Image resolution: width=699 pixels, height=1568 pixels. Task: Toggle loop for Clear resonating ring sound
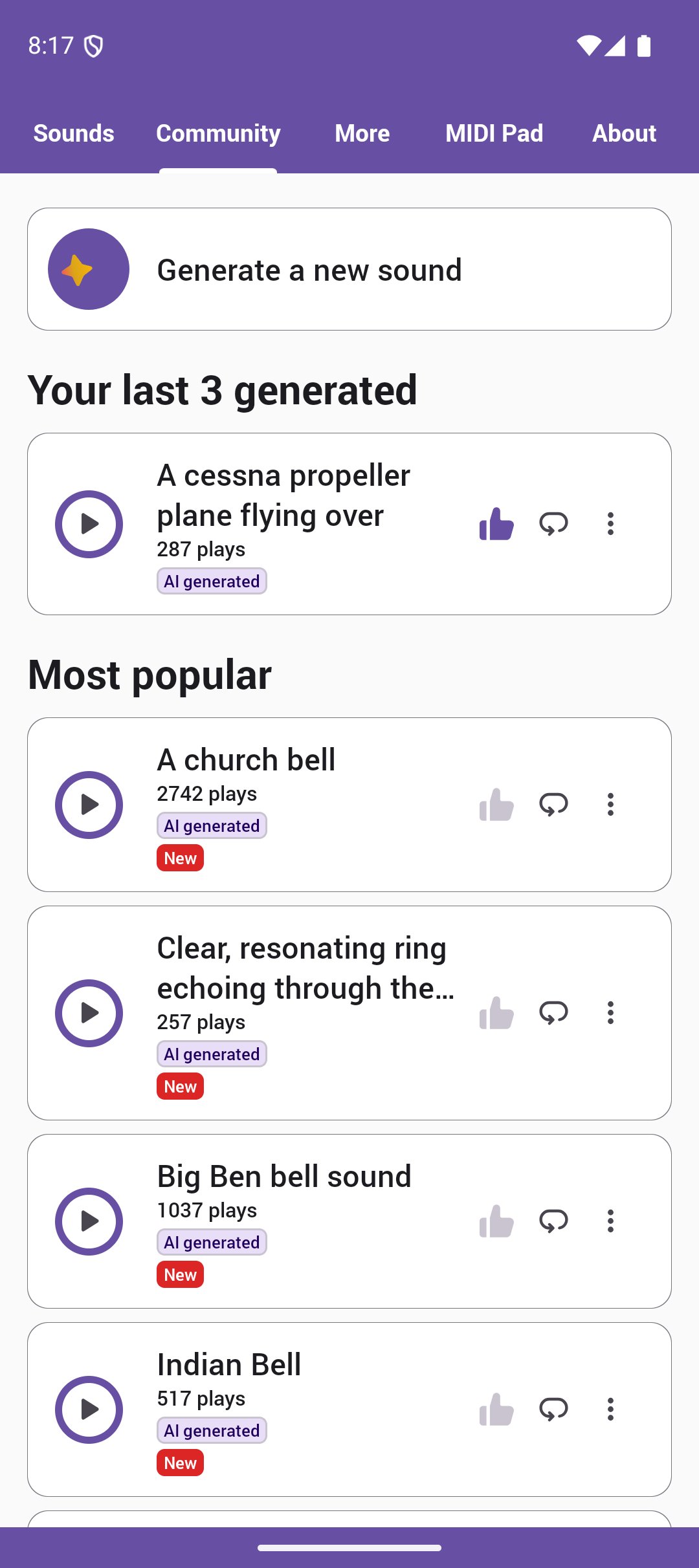pyautogui.click(x=553, y=1012)
